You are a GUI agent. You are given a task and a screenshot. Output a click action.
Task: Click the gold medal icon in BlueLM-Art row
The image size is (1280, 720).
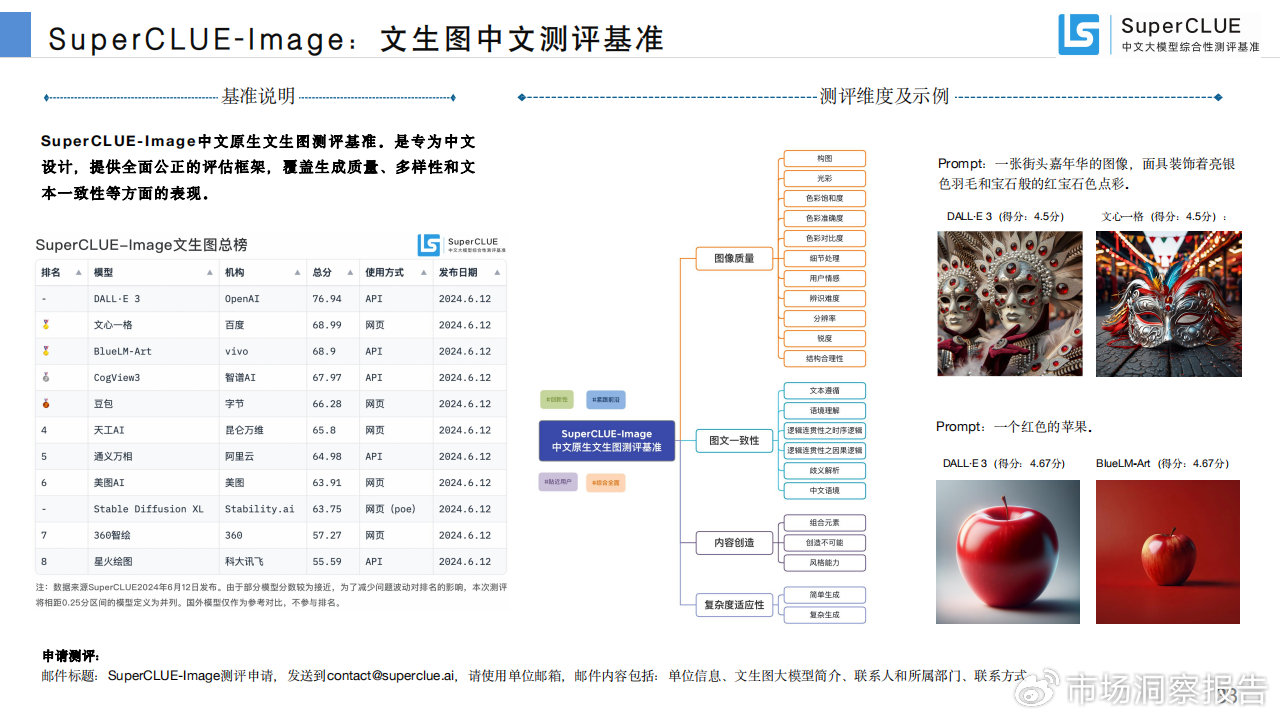coord(44,351)
